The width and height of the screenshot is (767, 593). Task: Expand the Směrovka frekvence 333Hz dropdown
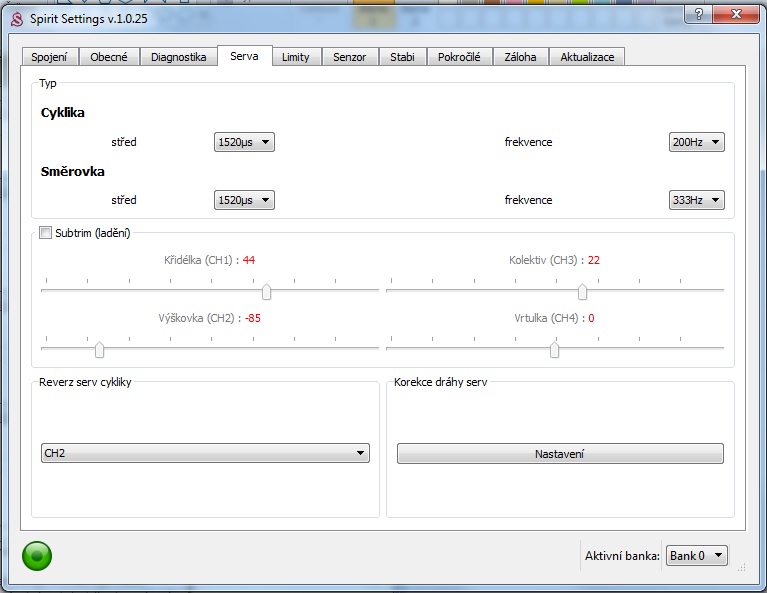click(x=696, y=200)
